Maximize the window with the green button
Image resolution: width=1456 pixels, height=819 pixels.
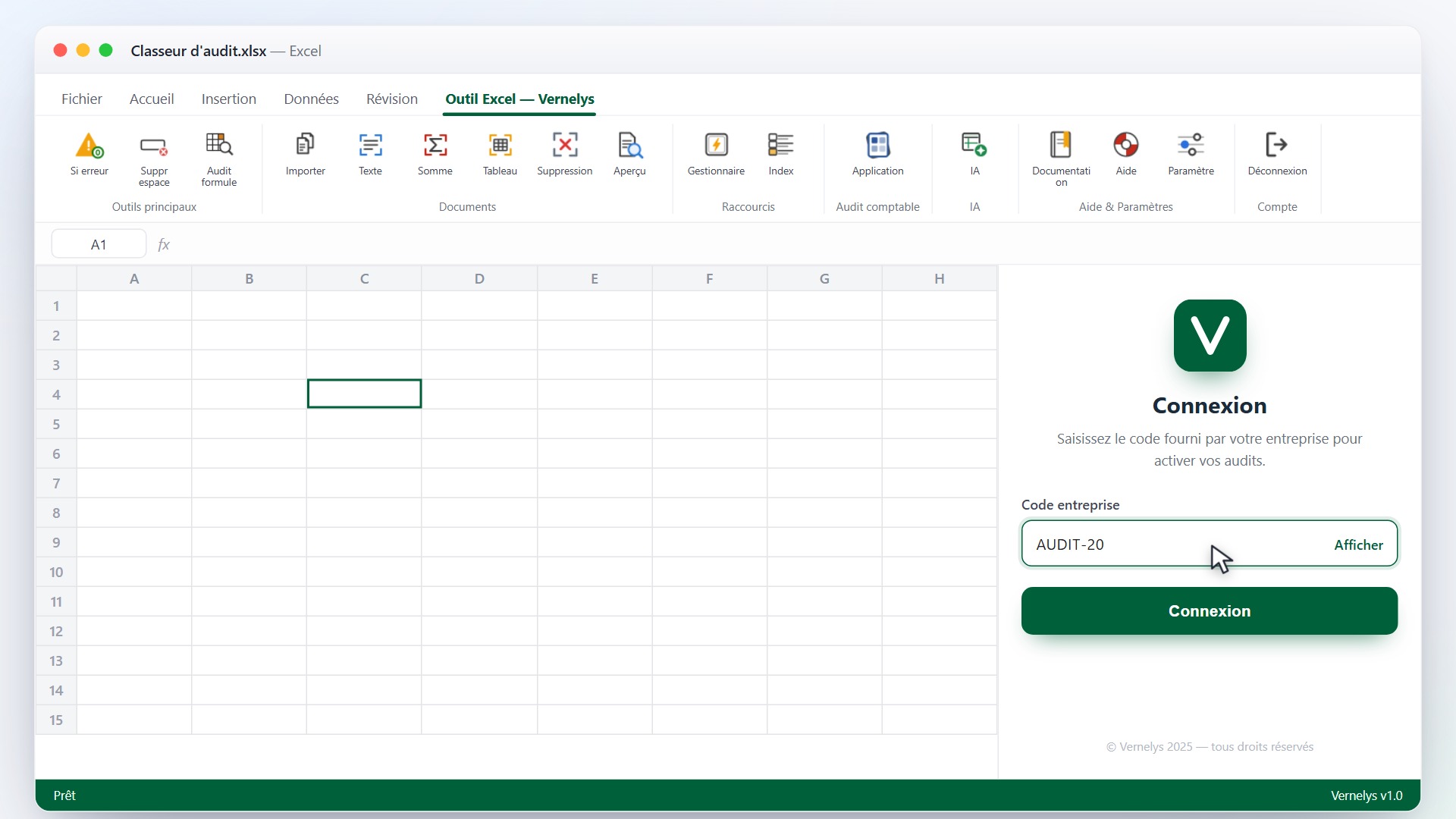[x=106, y=50]
